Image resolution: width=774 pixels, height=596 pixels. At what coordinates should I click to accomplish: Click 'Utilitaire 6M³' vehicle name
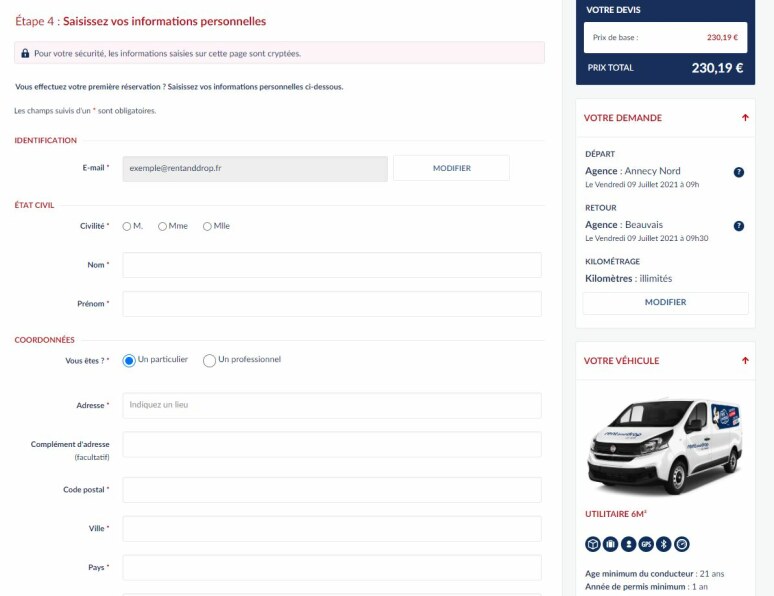(x=616, y=514)
